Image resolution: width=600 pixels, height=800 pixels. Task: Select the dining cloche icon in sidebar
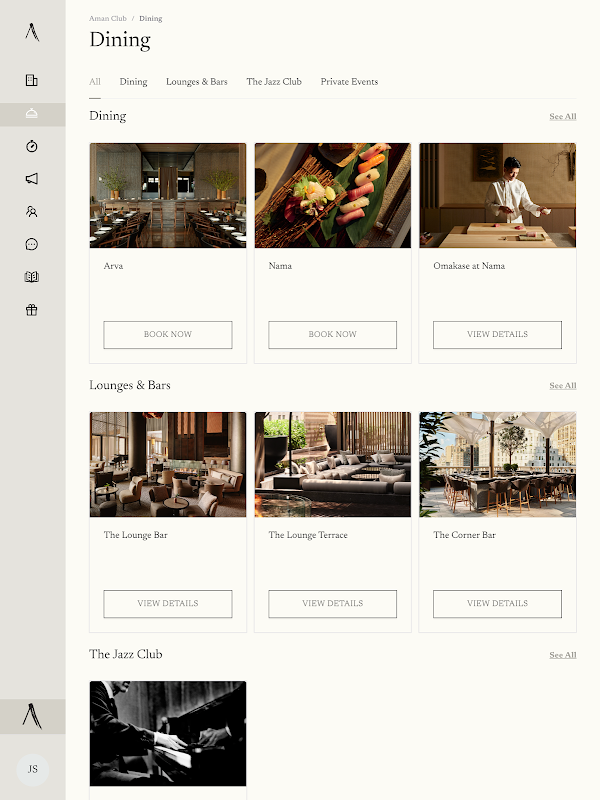32,113
